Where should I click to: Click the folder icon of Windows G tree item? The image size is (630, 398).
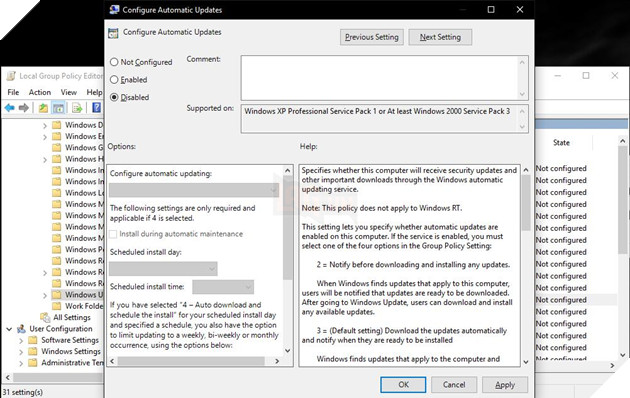[57, 147]
